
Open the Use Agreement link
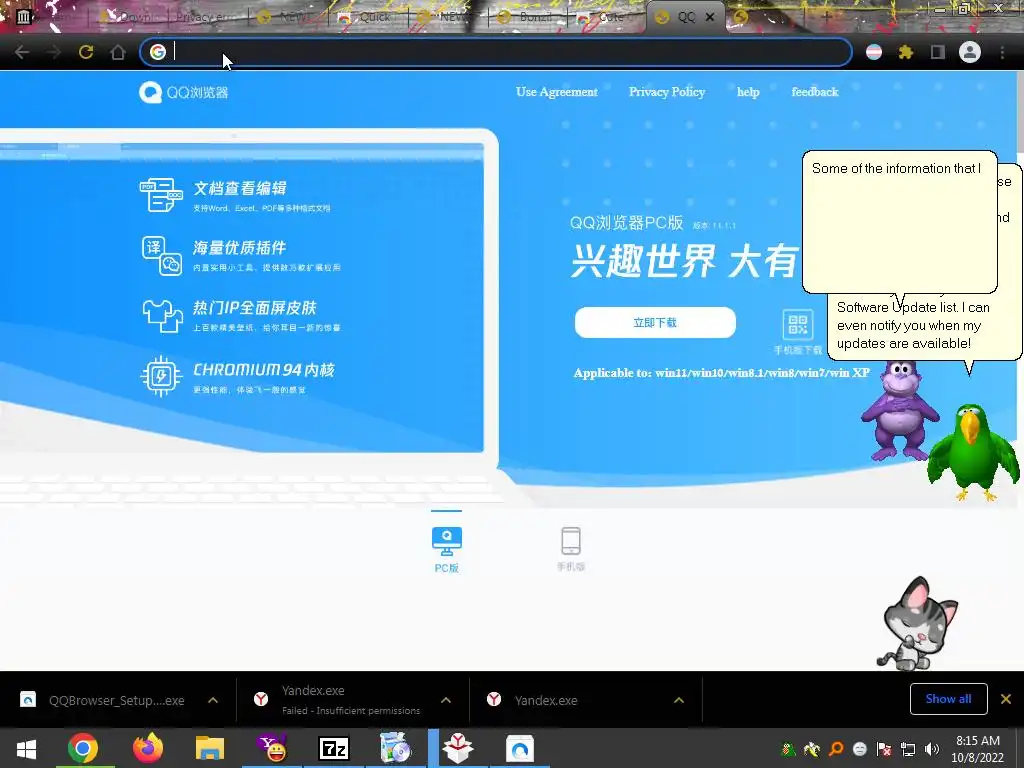(556, 92)
